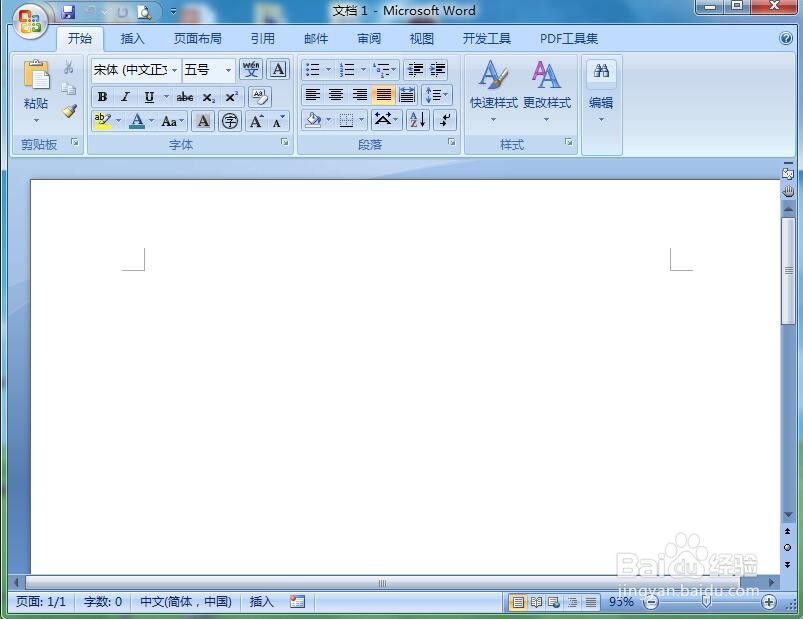This screenshot has height=619, width=803.
Task: Show paragraph marks icon
Action: point(445,120)
